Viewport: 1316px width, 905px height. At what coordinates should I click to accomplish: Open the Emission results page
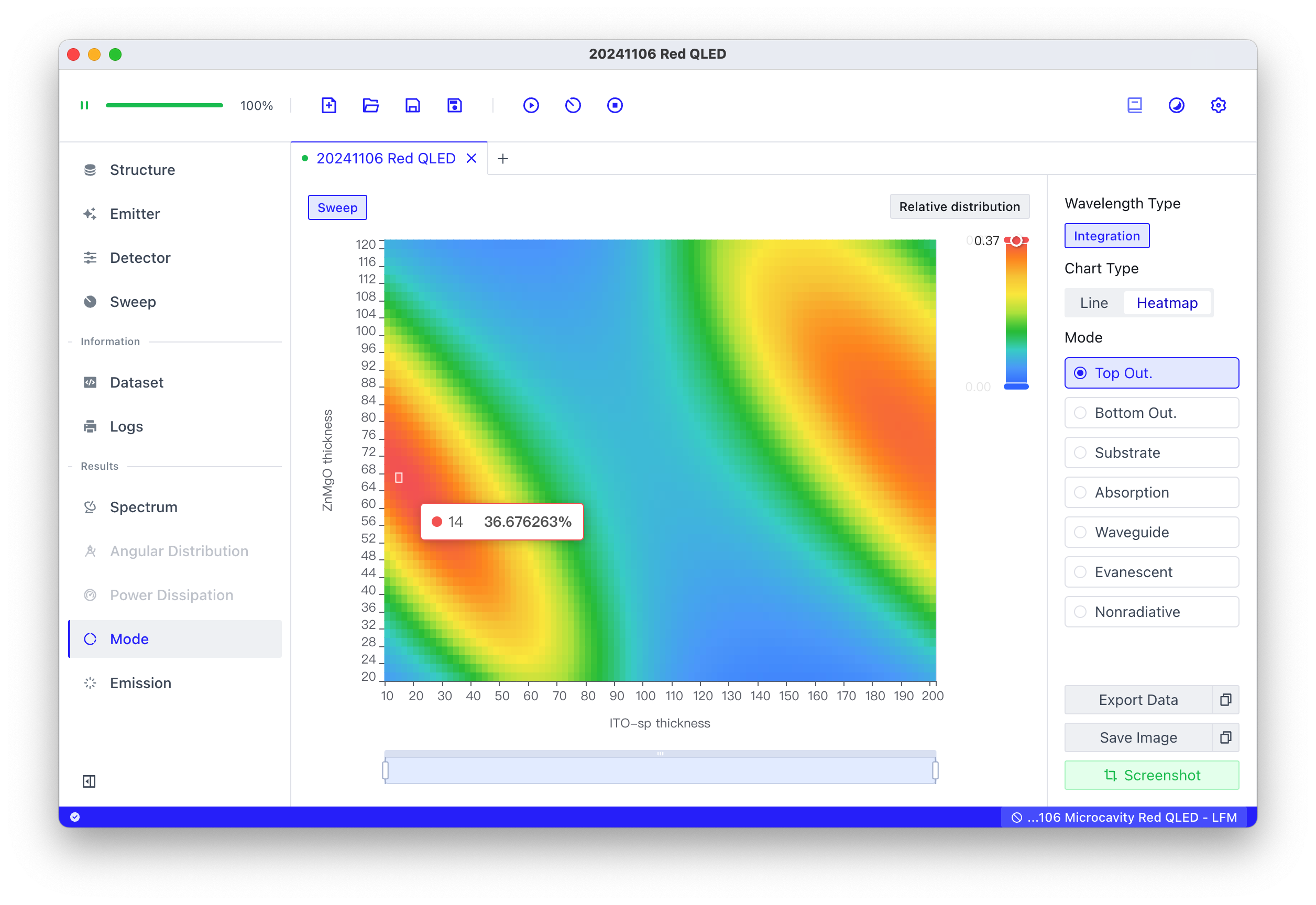(174, 684)
